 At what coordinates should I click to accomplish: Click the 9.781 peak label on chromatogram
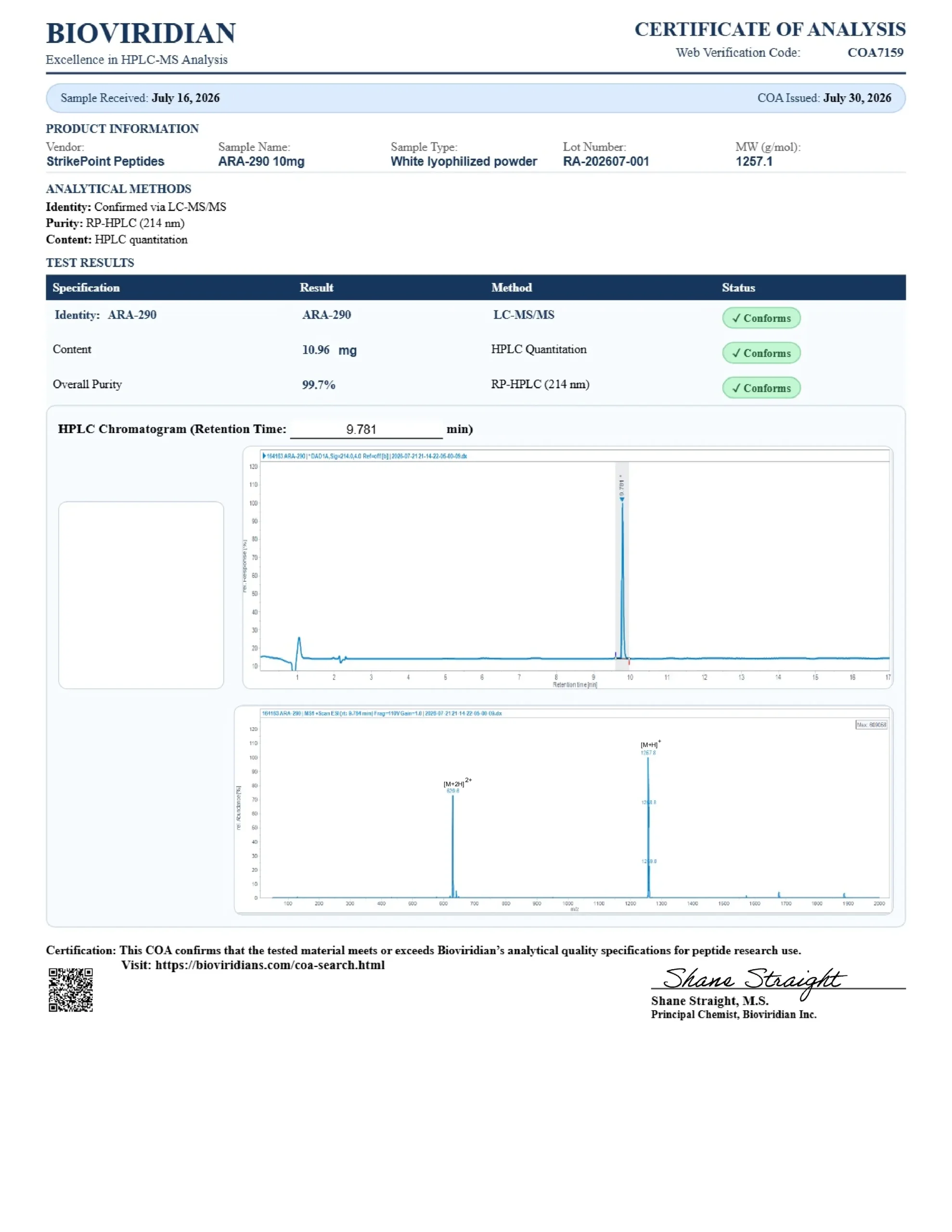point(621,486)
